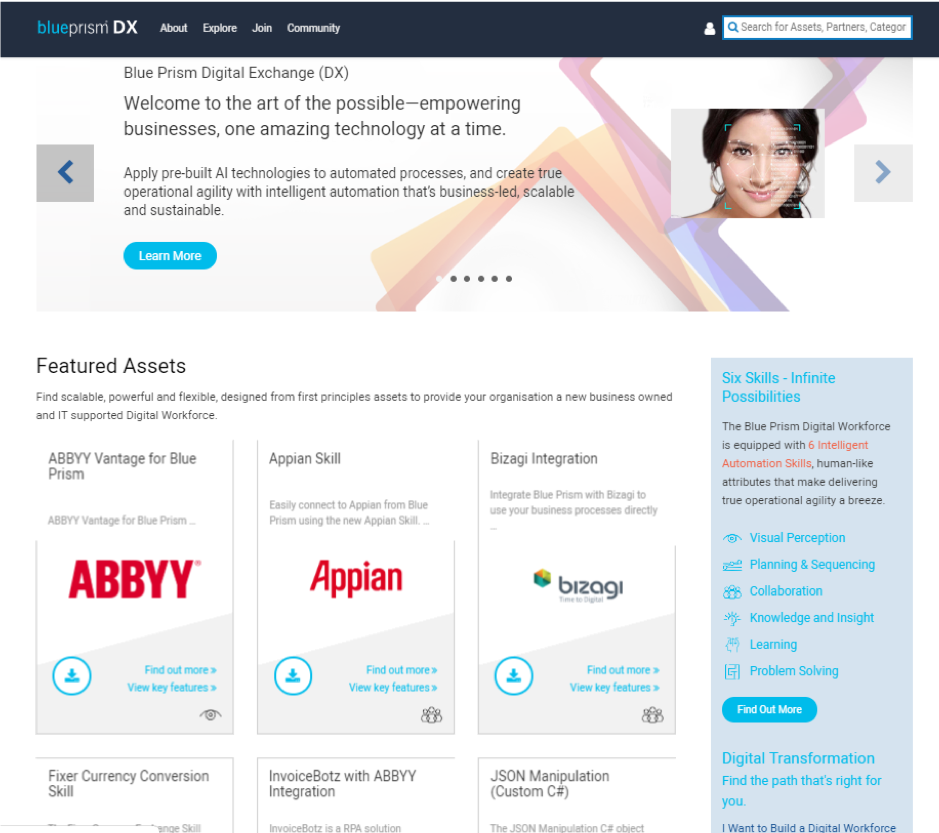Click the Featured Assets heading
Screen dimensions: 939x833
pyautogui.click(x=111, y=366)
